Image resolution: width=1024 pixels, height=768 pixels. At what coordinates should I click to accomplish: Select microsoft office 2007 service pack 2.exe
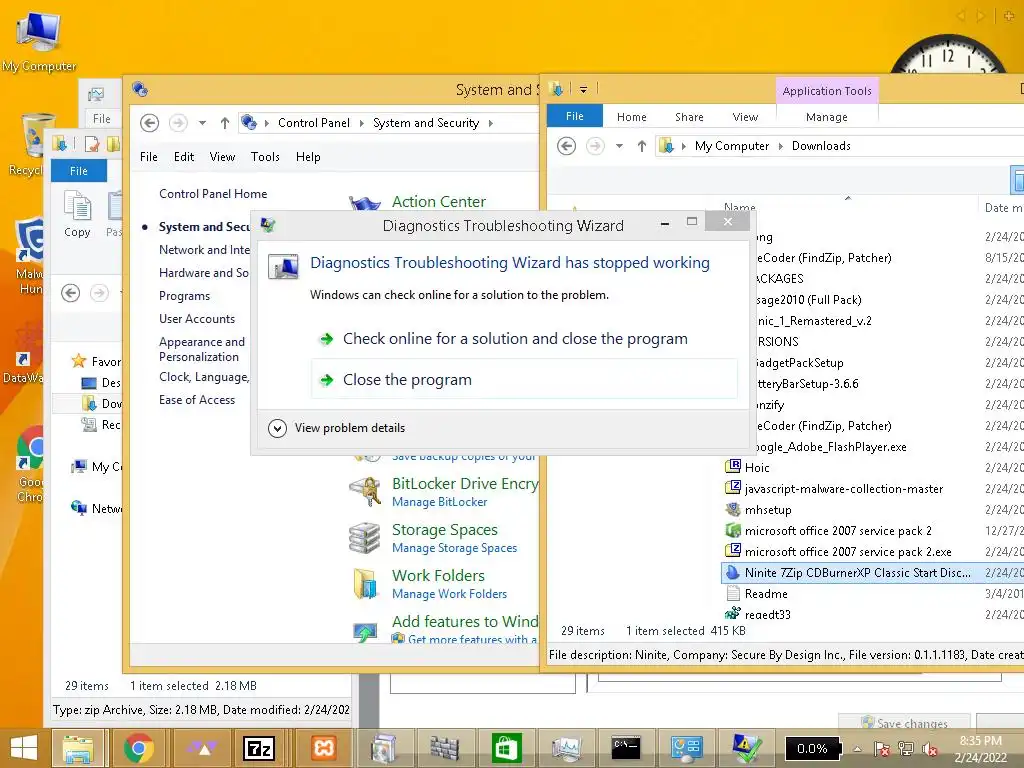pos(848,552)
